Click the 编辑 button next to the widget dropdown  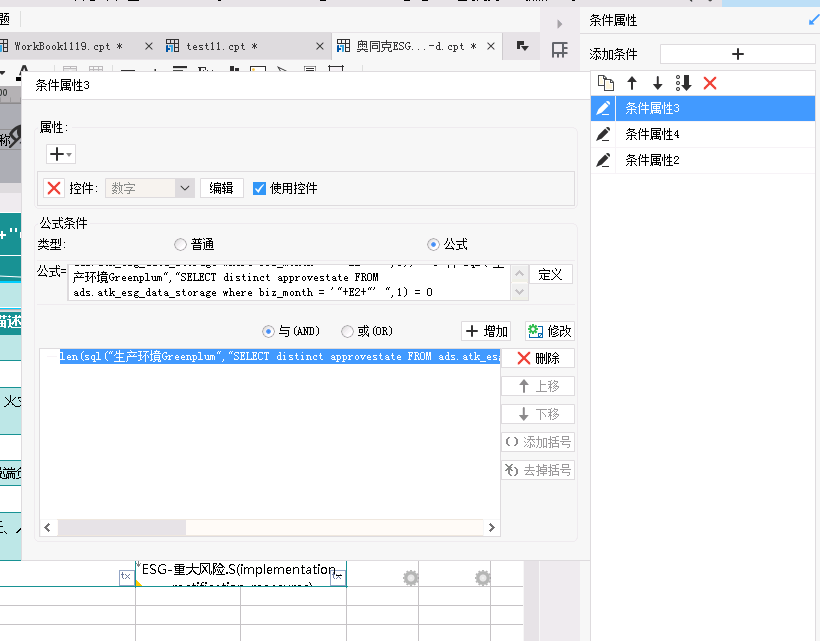click(222, 188)
